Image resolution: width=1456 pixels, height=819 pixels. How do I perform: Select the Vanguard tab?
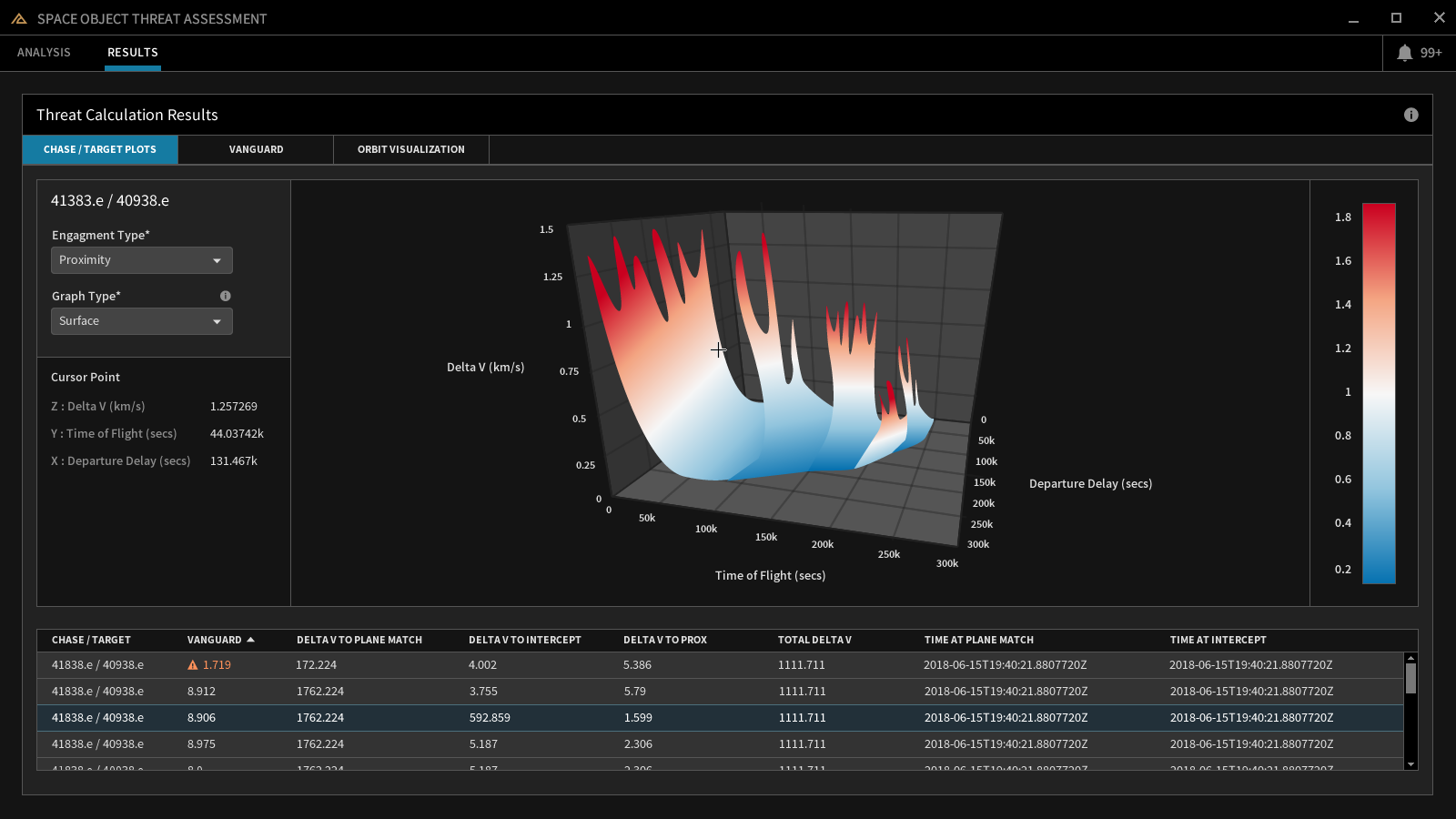tap(256, 149)
